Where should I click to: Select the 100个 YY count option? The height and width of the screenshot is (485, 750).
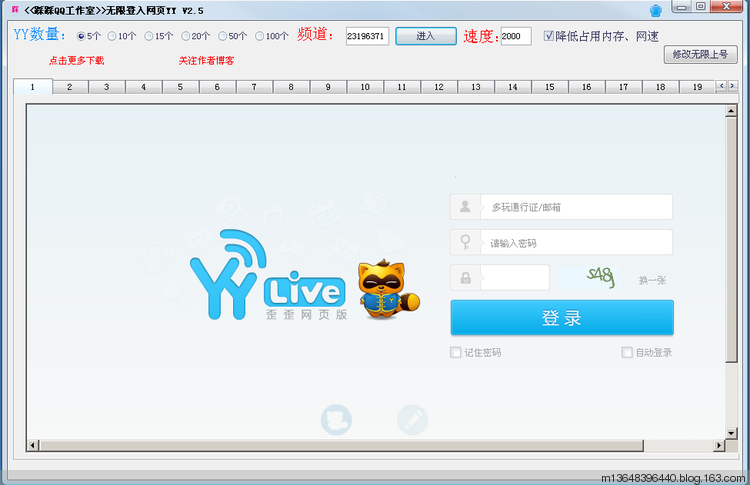point(261,36)
